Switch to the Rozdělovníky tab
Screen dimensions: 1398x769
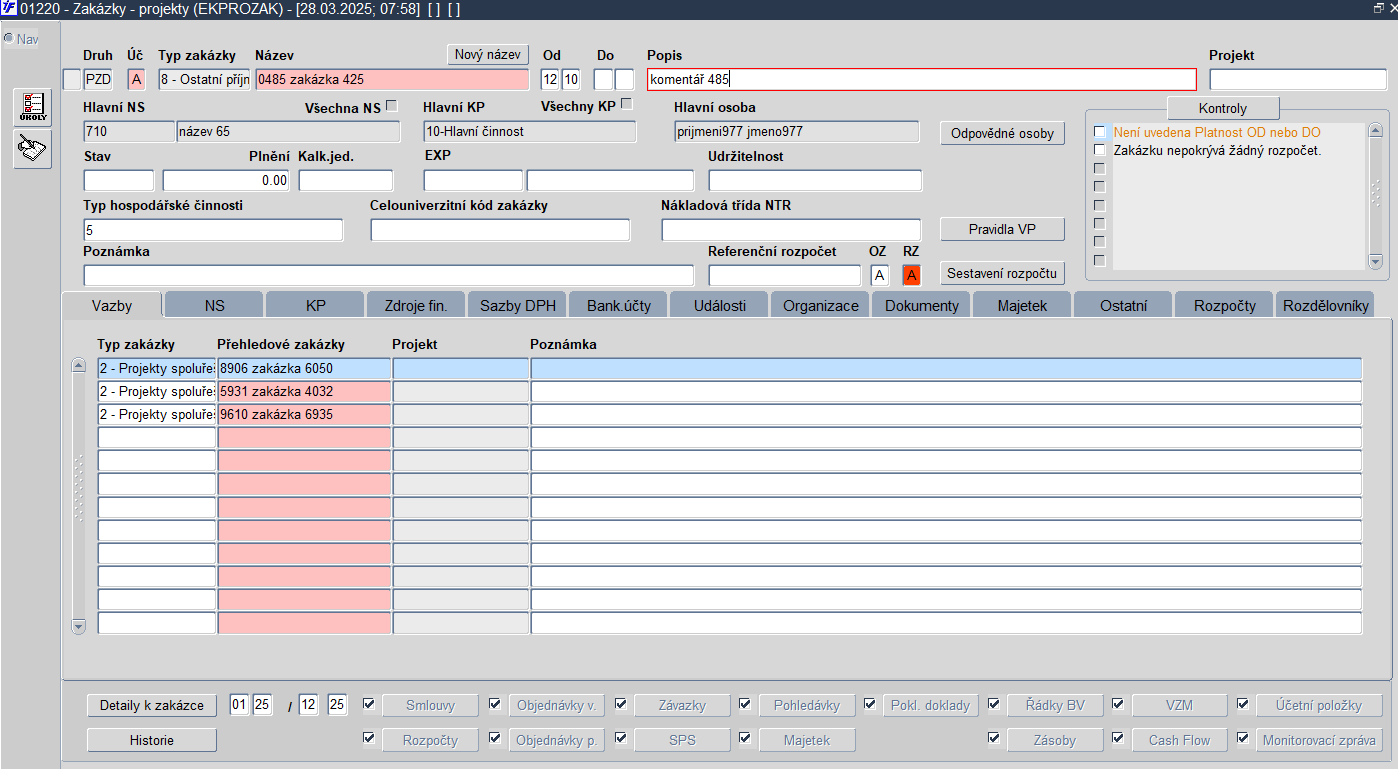click(x=1325, y=305)
